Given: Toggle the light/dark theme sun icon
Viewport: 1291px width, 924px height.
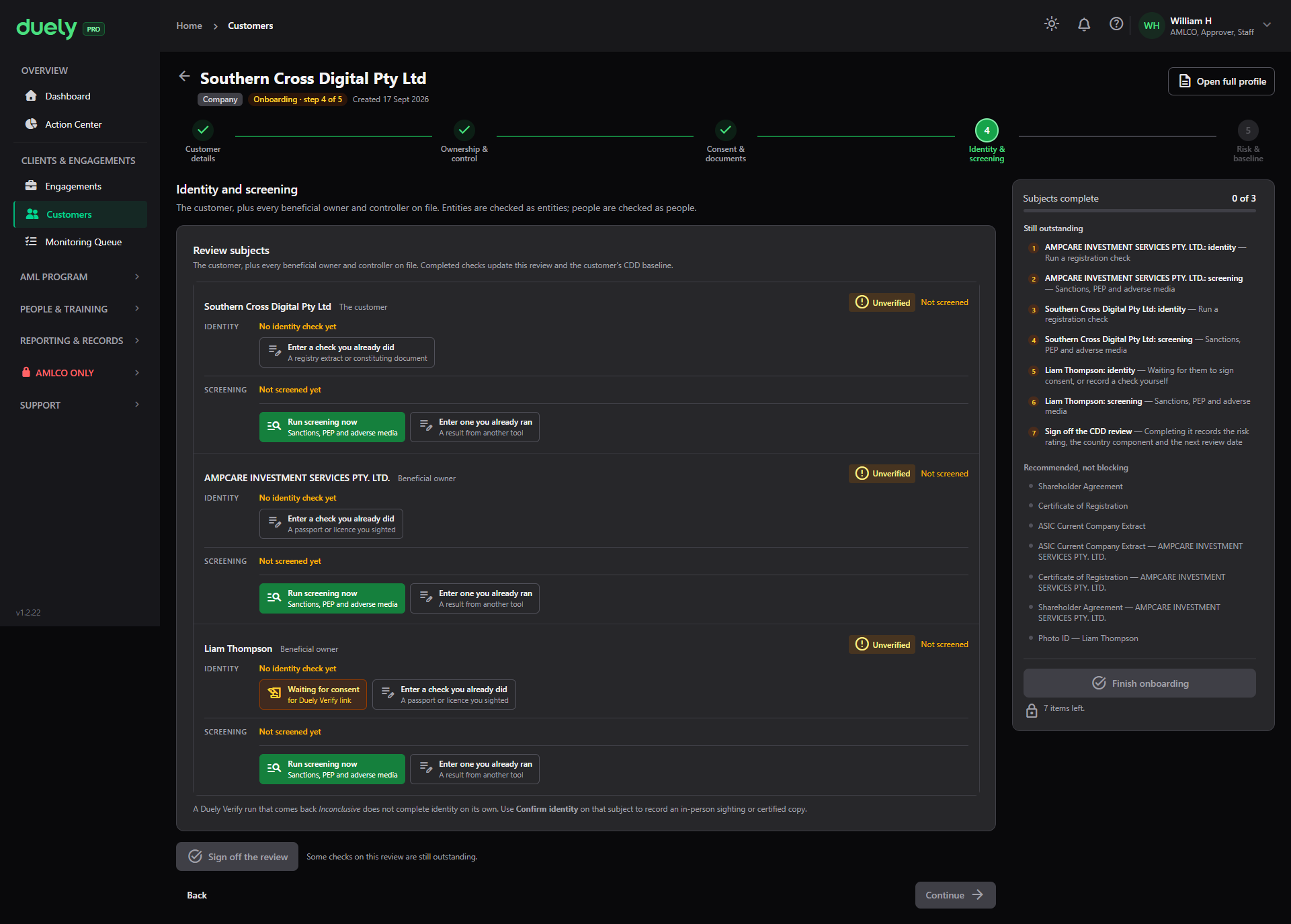Looking at the screenshot, I should [1052, 24].
